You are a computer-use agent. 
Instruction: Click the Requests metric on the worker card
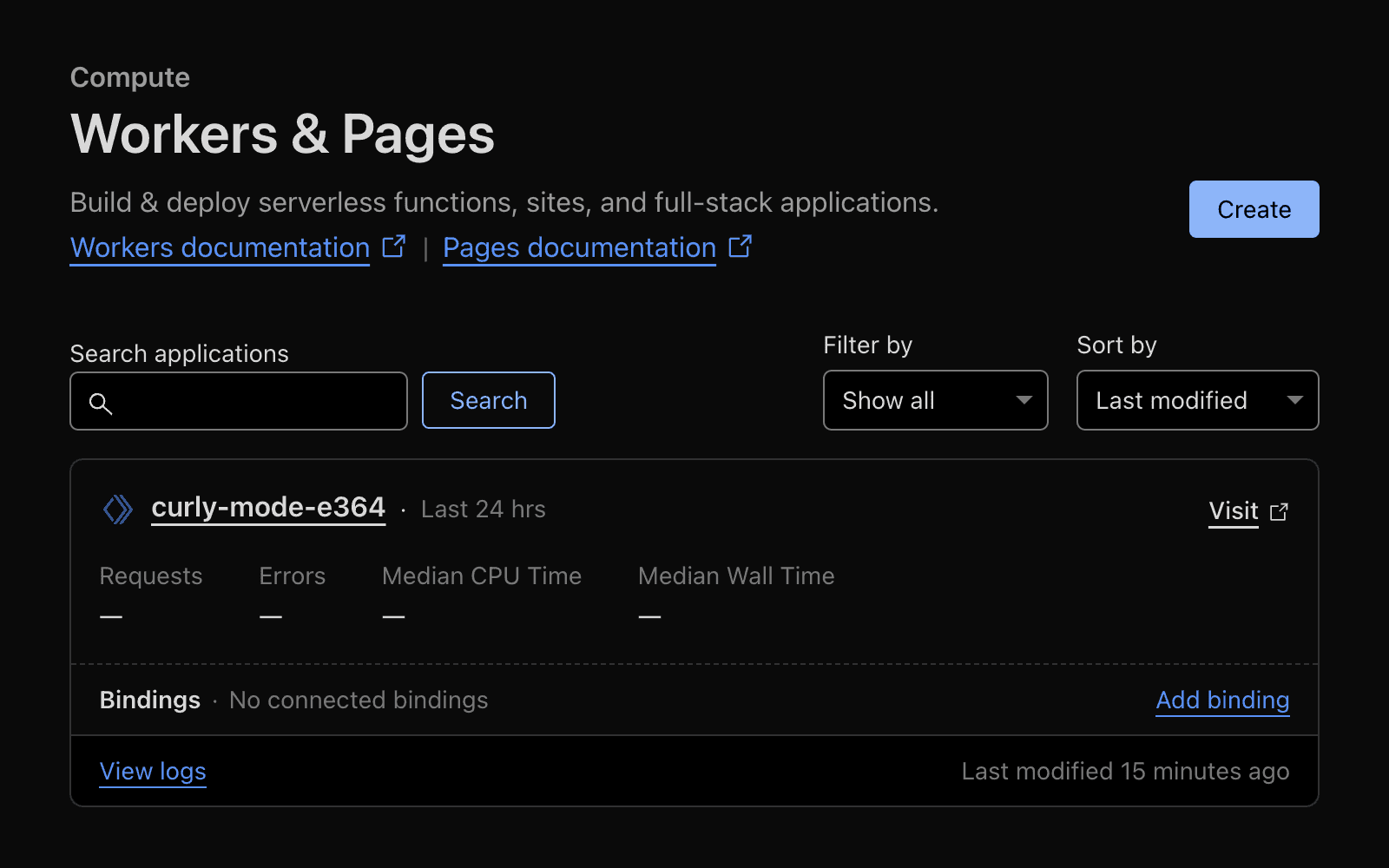click(x=150, y=575)
